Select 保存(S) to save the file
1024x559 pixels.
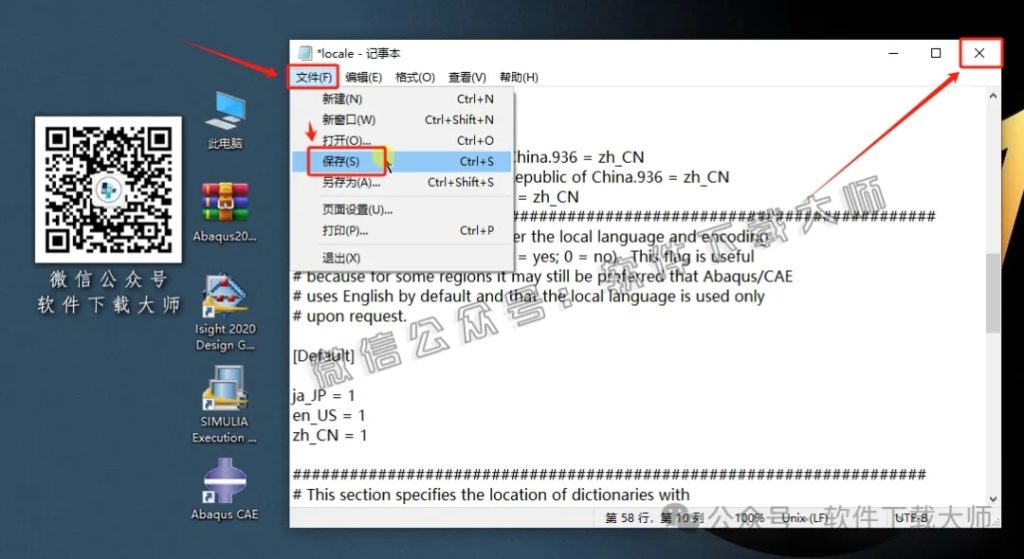click(x=402, y=161)
